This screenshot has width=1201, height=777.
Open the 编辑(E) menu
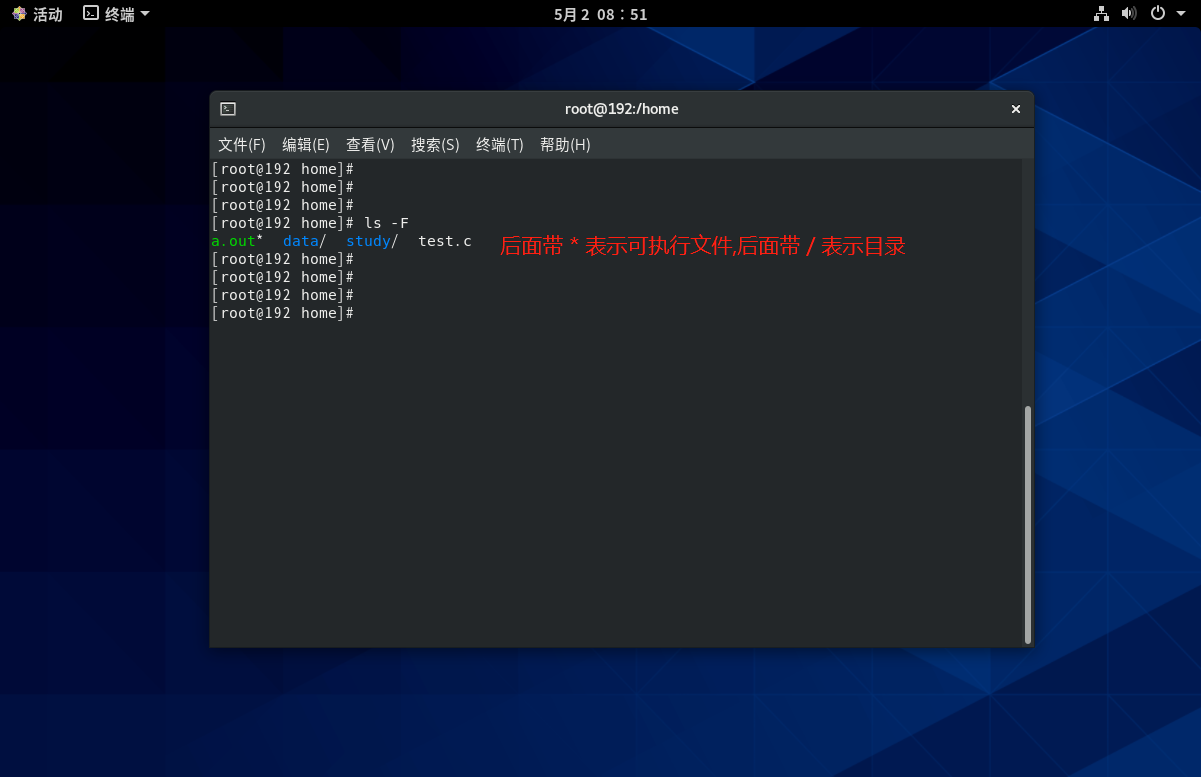(306, 145)
